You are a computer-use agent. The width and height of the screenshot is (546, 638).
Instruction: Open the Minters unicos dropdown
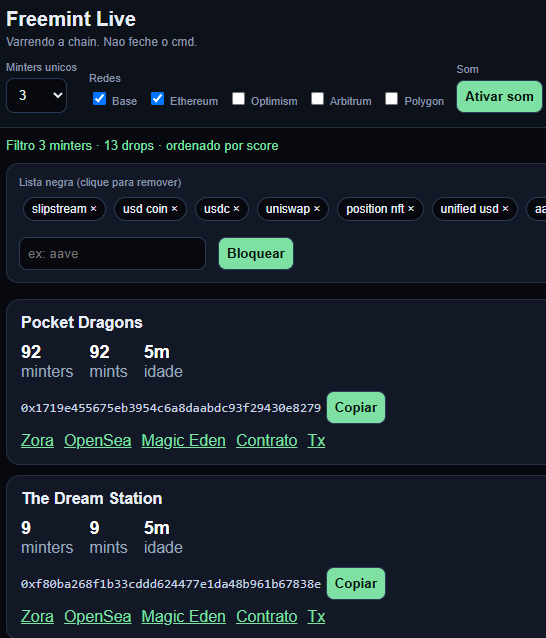coord(37,96)
